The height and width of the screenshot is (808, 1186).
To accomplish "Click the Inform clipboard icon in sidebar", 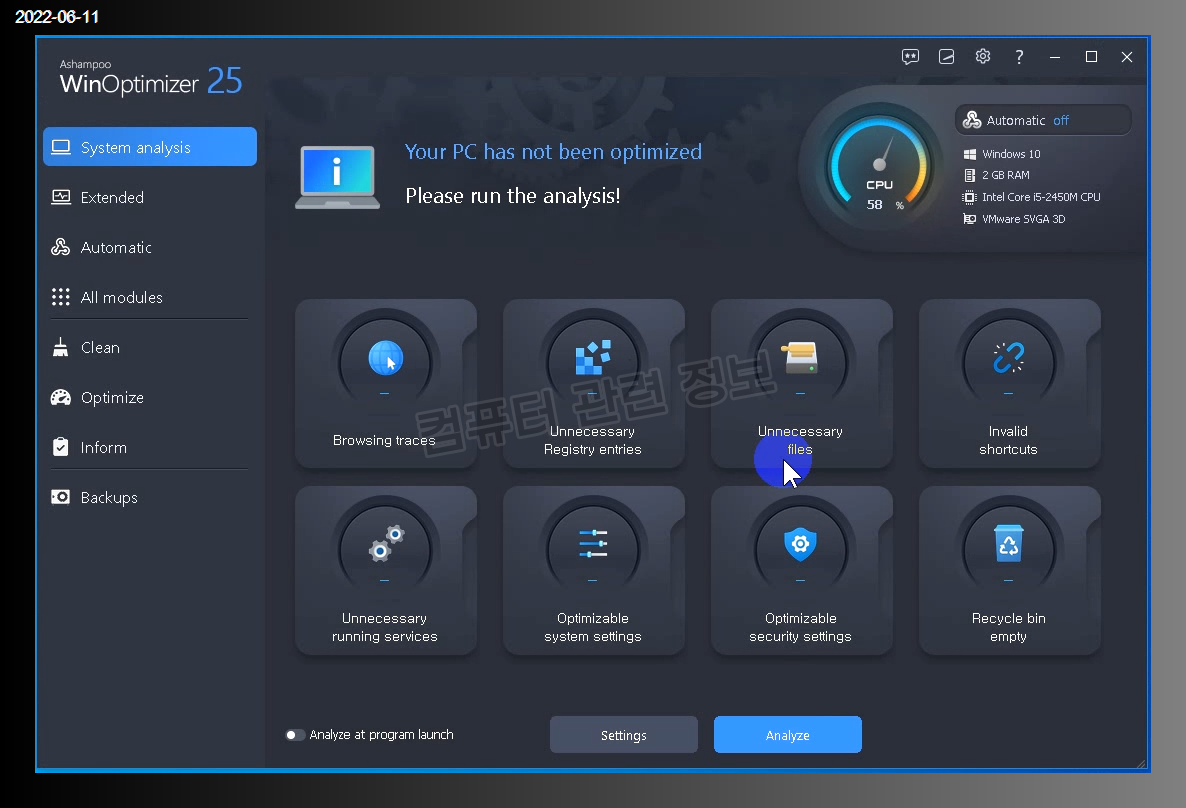I will pyautogui.click(x=61, y=447).
